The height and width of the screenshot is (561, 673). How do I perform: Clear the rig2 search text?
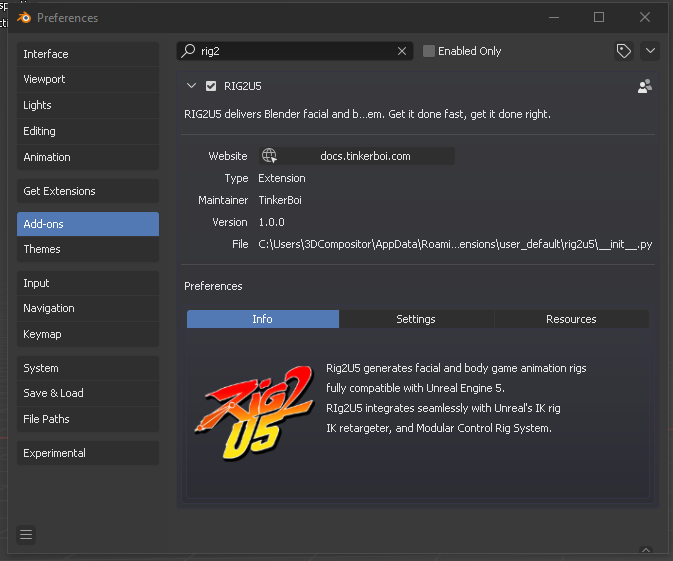(402, 51)
